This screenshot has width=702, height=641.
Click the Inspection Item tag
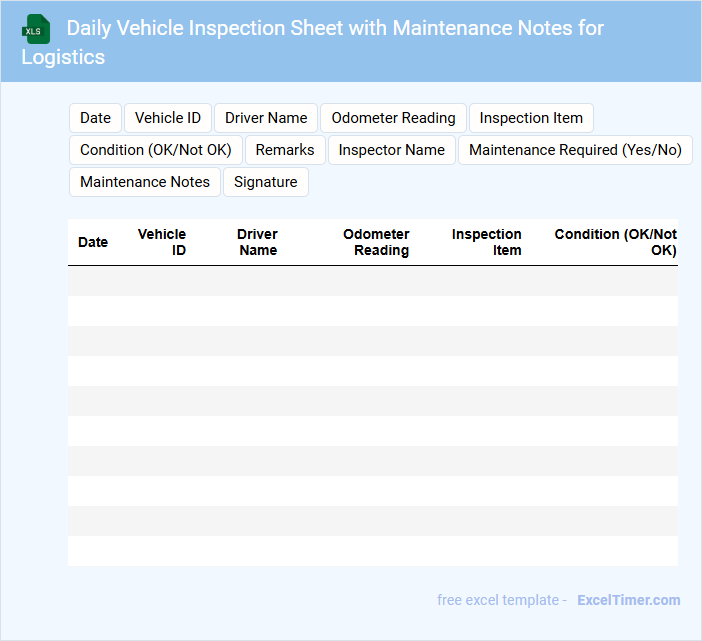(x=531, y=118)
